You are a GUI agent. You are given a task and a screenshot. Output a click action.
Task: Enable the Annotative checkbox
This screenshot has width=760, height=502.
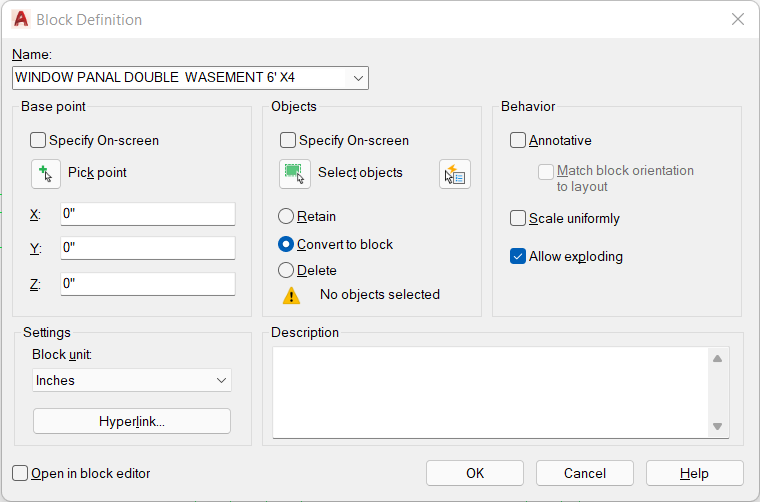(518, 141)
